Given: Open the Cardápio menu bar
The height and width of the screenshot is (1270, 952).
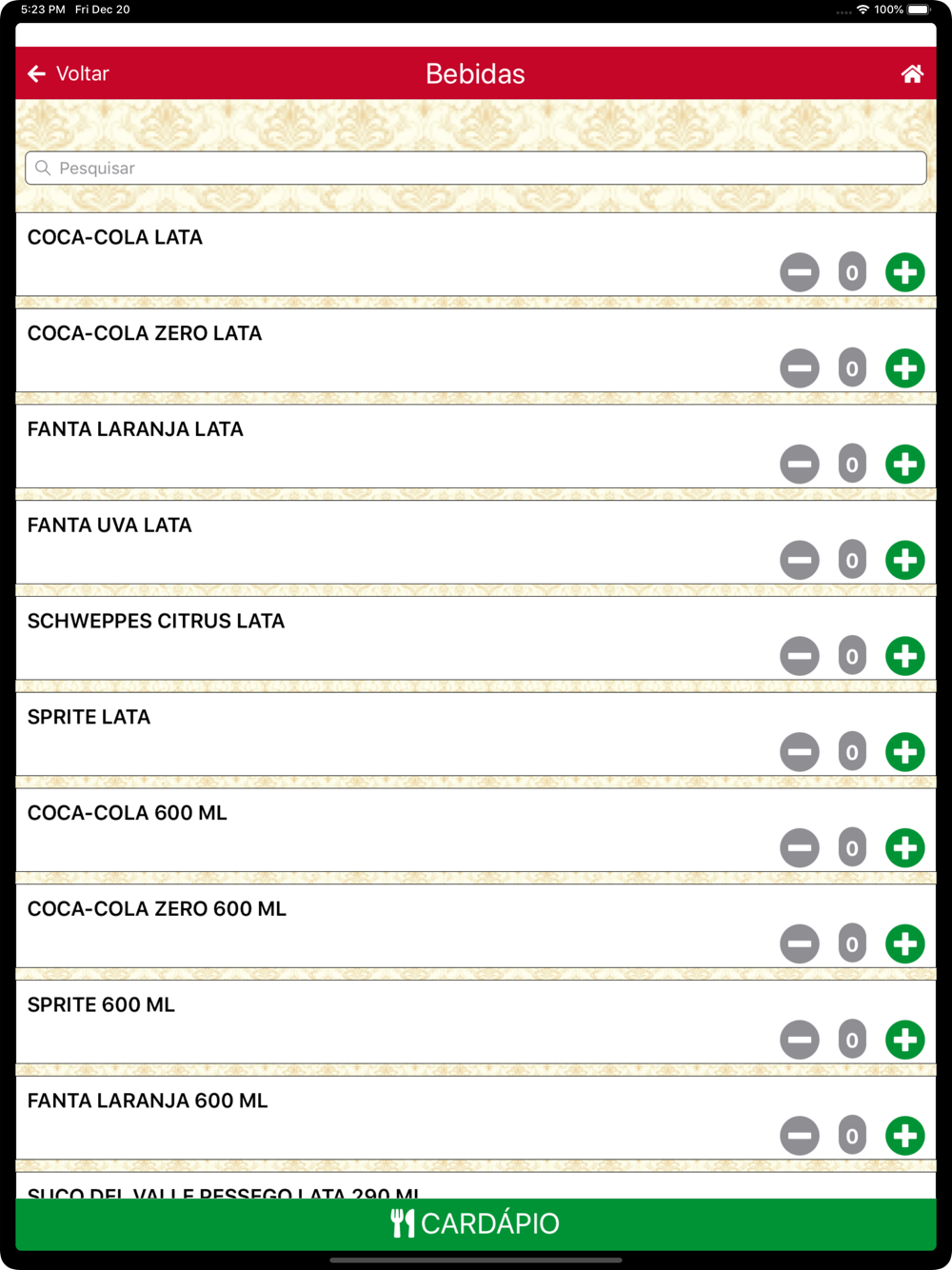Looking at the screenshot, I should click(x=476, y=1223).
